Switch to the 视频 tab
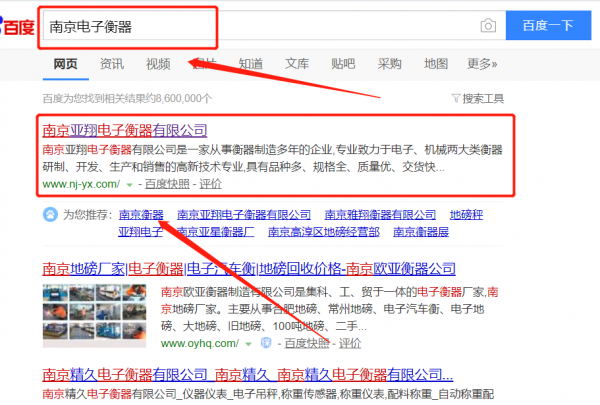 158,64
